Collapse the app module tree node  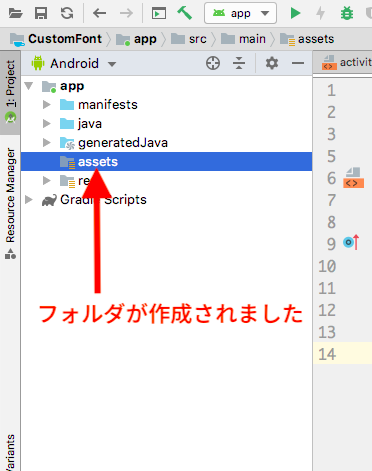29,86
